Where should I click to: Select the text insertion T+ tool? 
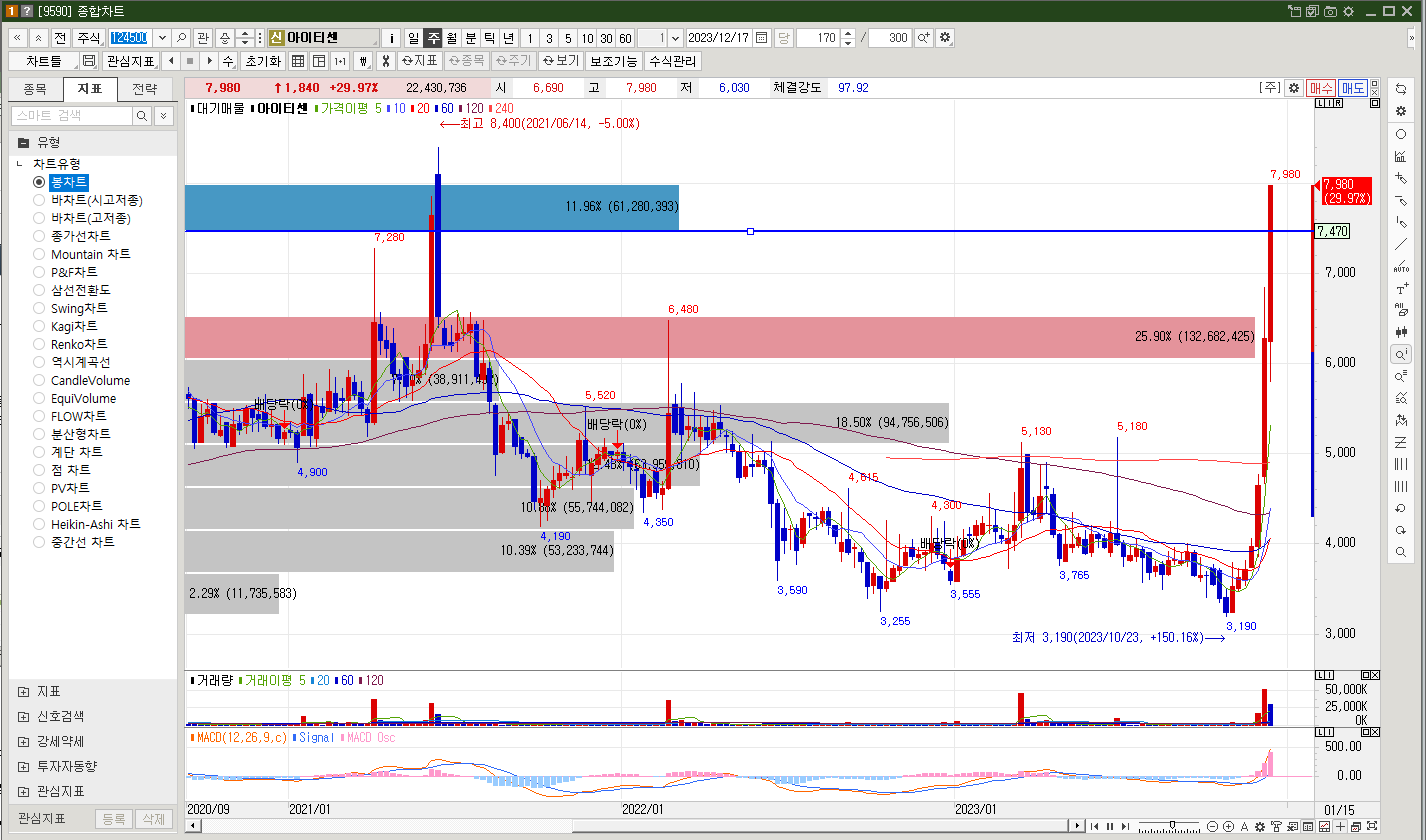tap(1401, 288)
